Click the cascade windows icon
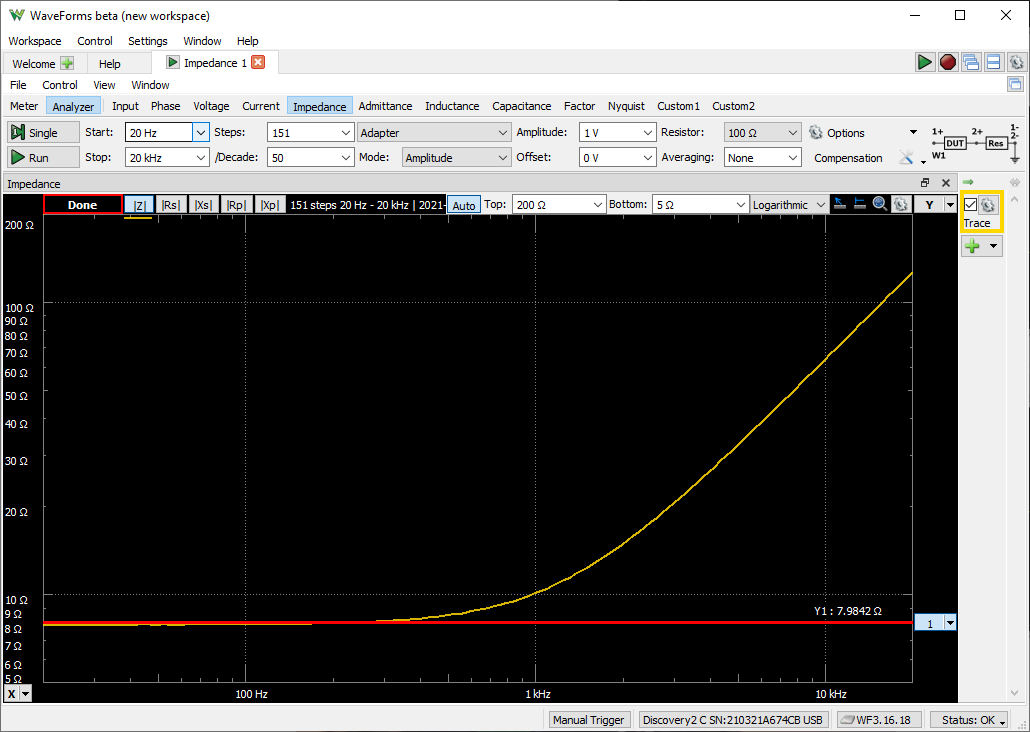Screen dimensions: 1030x732 [971, 62]
